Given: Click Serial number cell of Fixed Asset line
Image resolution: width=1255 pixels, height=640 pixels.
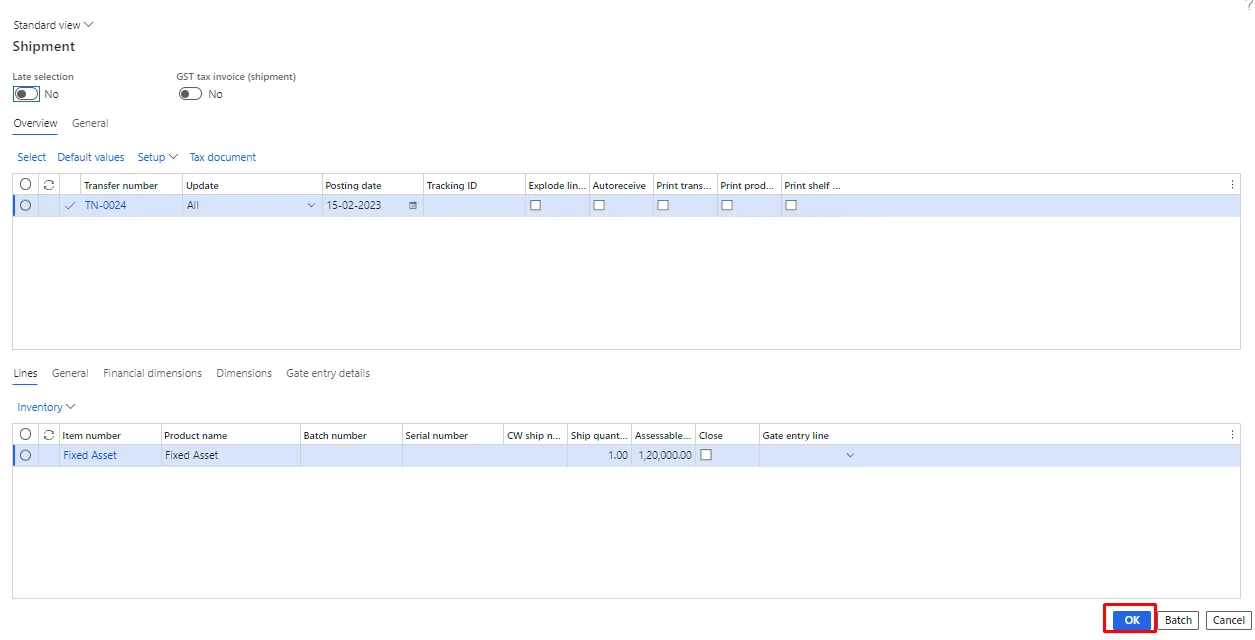Looking at the screenshot, I should (x=453, y=455).
